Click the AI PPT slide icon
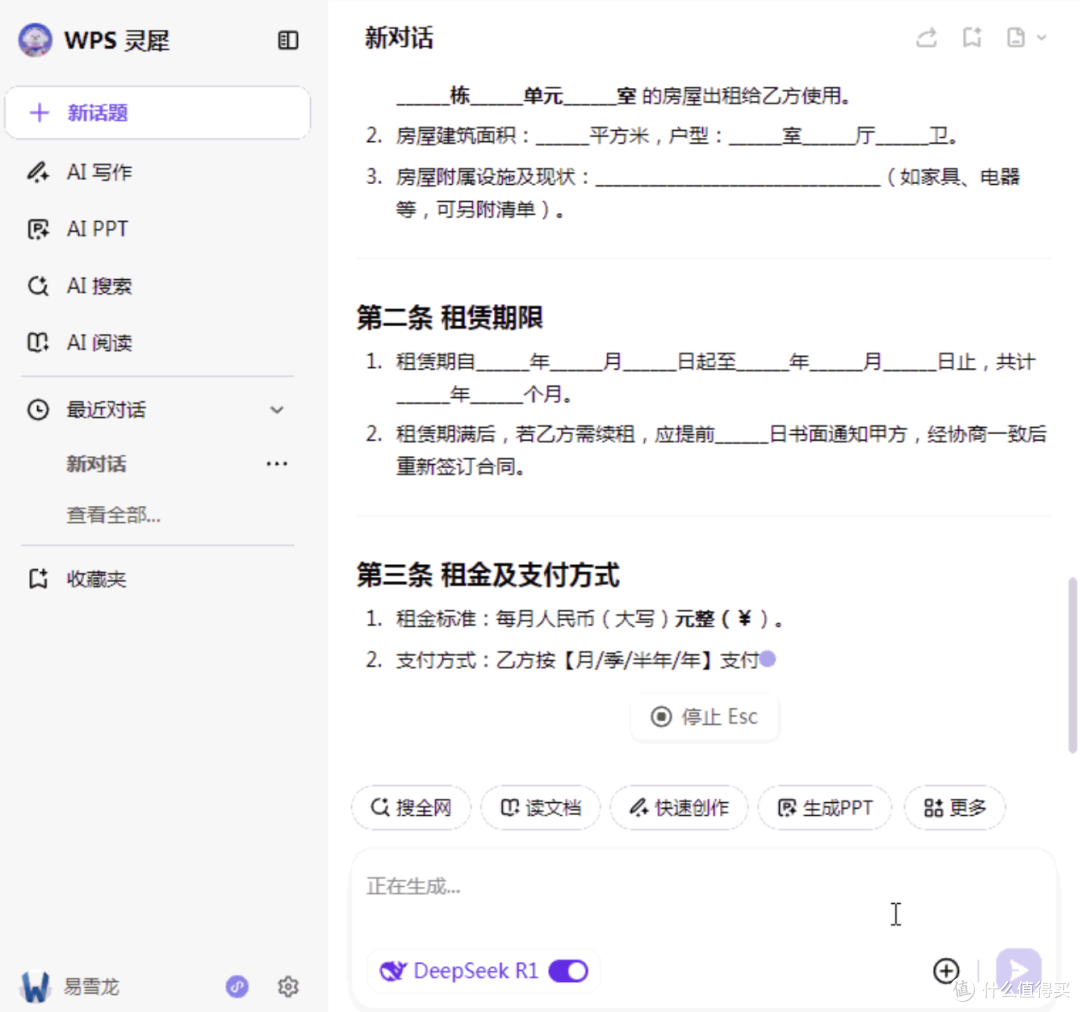This screenshot has height=1012, width=1080. [x=38, y=229]
